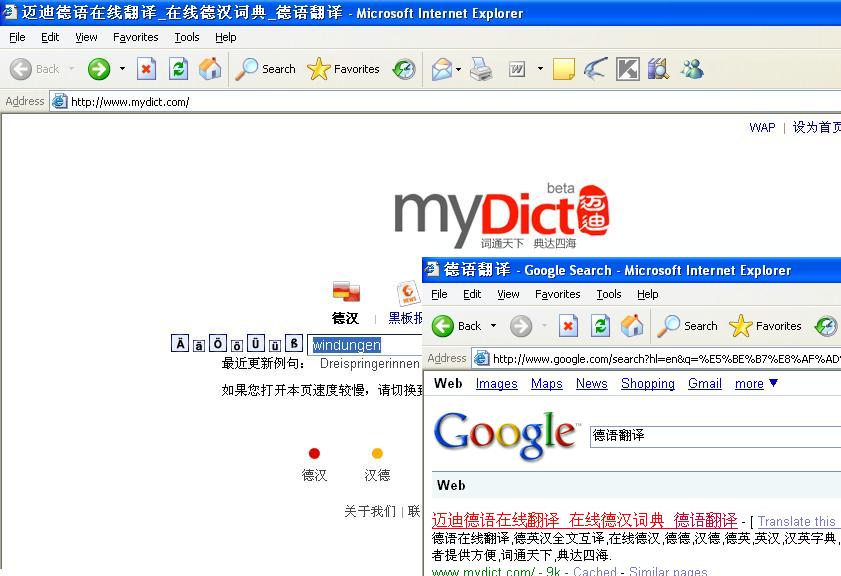Viewport: 841px width, 576px height.
Task: Click Shopping link on Google
Action: coord(648,383)
